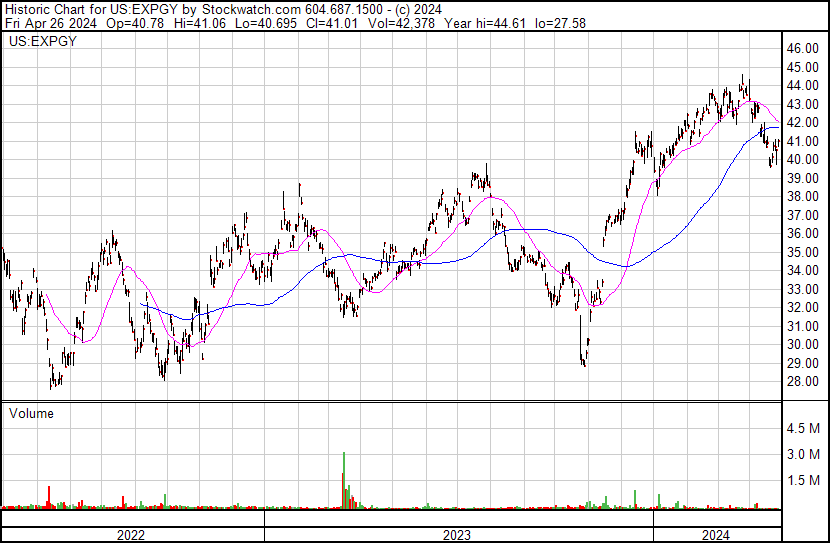
Task: Click the Cl=41.01 closing price text
Action: click(x=332, y=23)
